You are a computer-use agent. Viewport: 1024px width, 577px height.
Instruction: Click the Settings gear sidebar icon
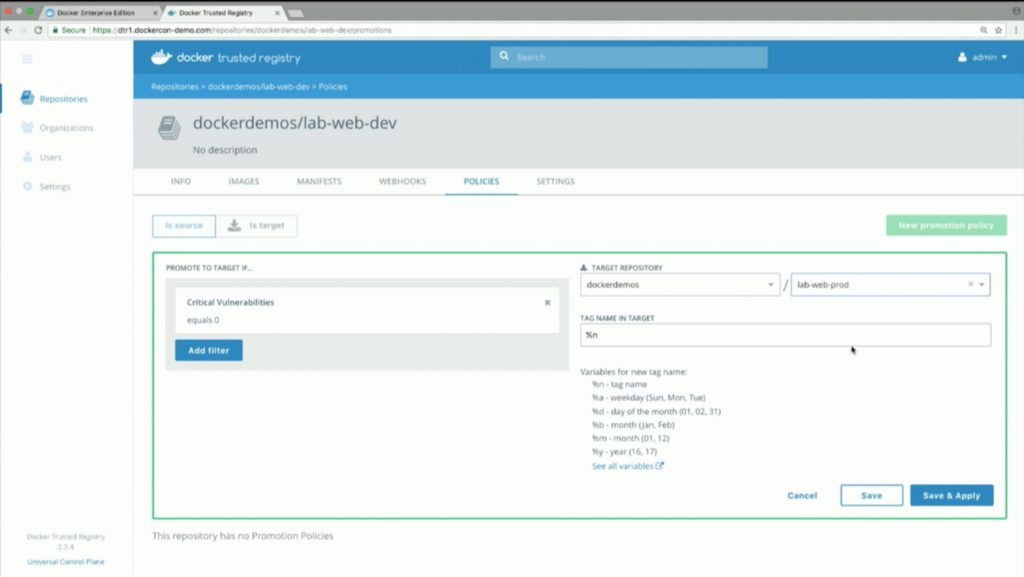27,186
